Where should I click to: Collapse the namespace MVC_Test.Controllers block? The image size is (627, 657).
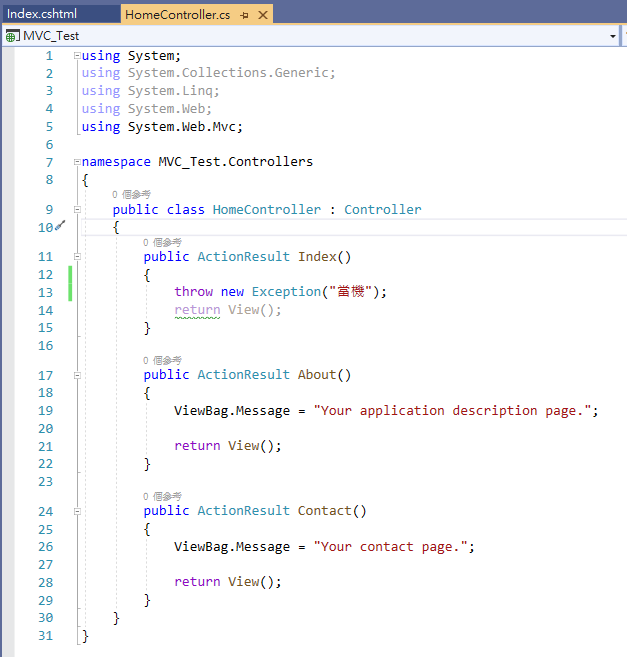[77, 162]
